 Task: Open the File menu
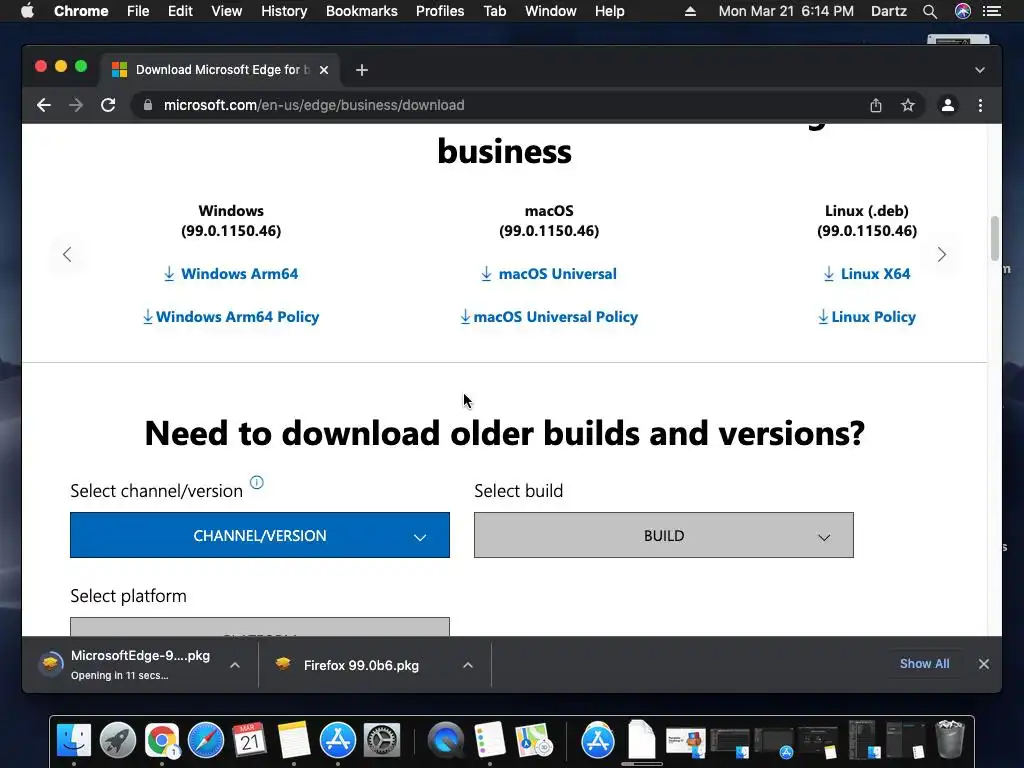point(138,11)
